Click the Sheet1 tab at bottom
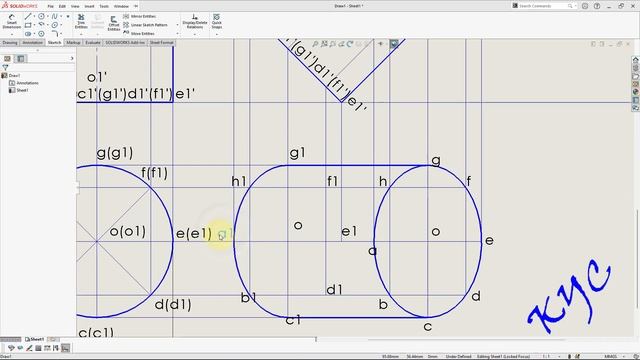This screenshot has width=640, height=360. tap(35, 339)
